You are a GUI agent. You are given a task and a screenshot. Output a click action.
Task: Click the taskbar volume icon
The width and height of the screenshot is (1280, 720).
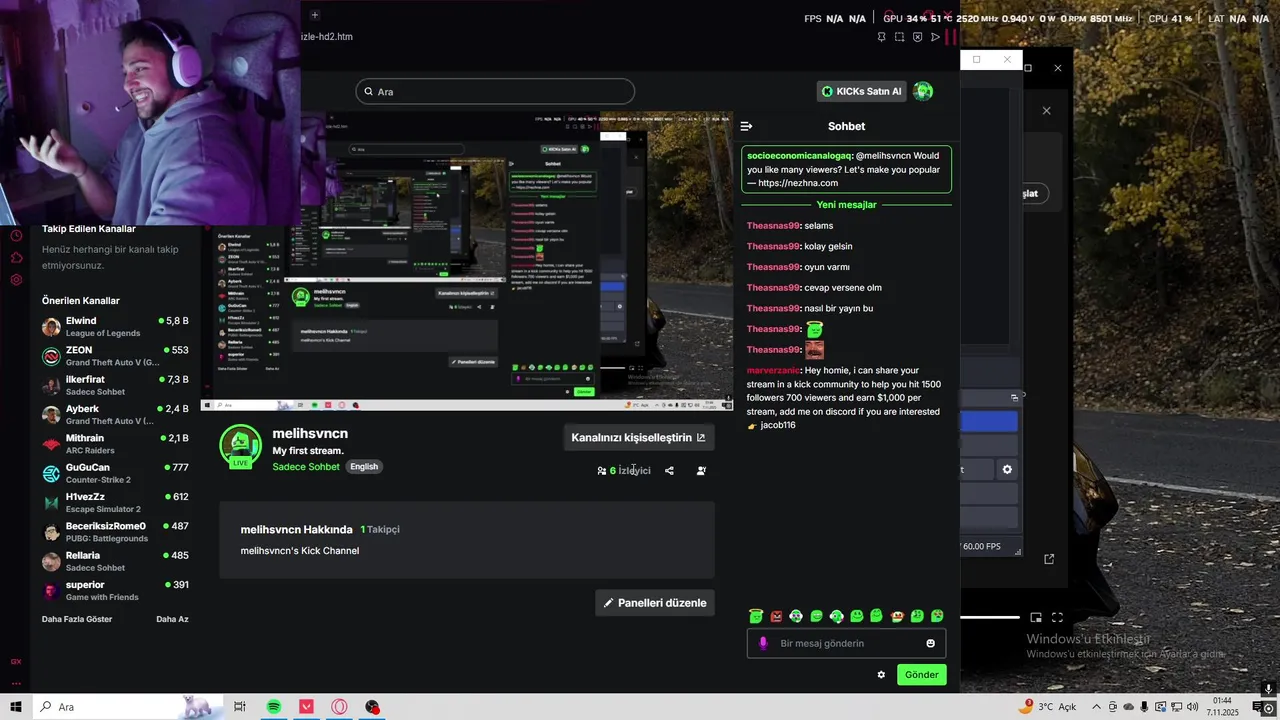[x=1193, y=707]
